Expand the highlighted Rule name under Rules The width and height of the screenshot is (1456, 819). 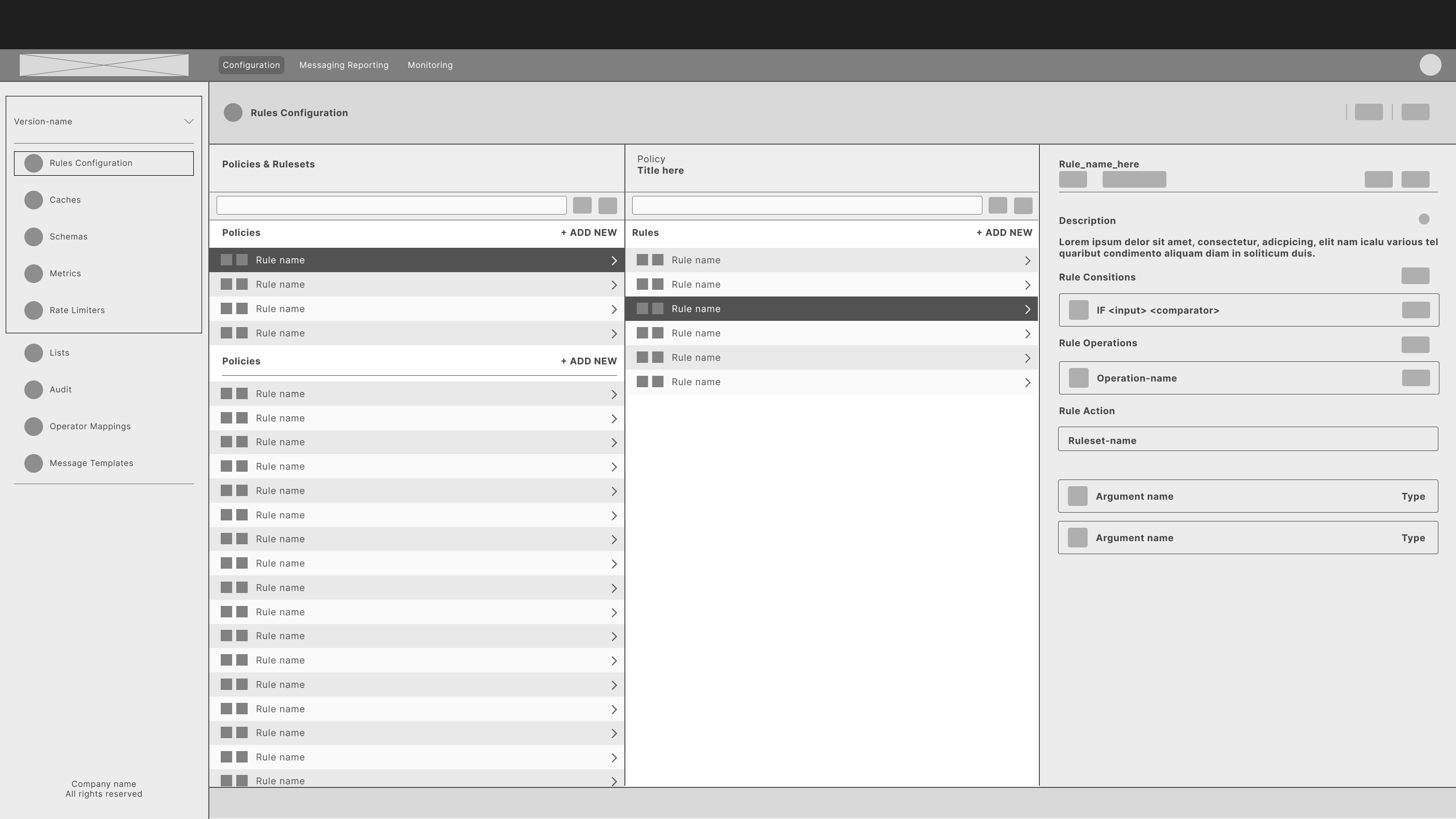[x=1028, y=309]
